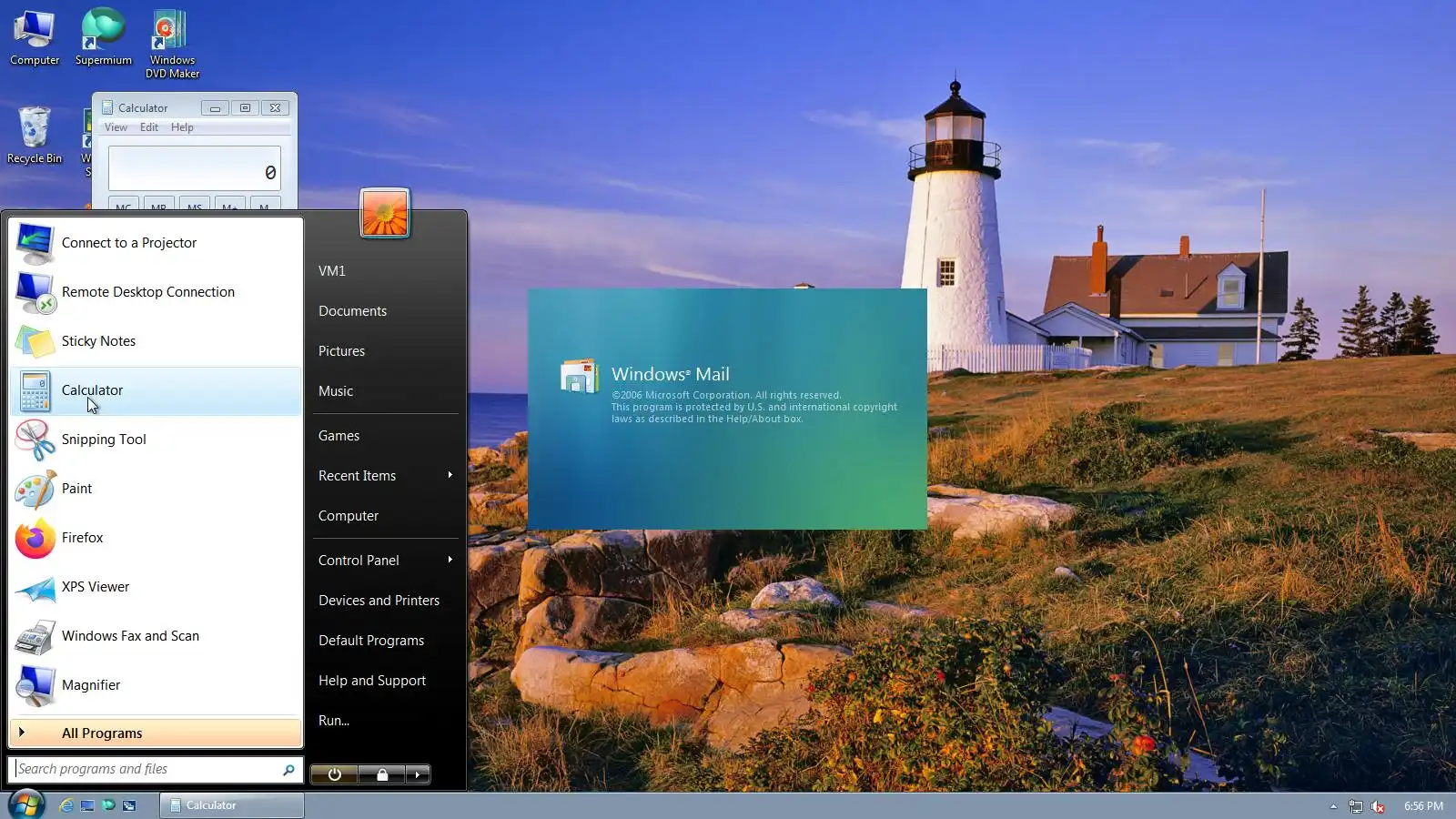Open Games from the Start menu
The image size is (1456, 819).
coord(385,436)
